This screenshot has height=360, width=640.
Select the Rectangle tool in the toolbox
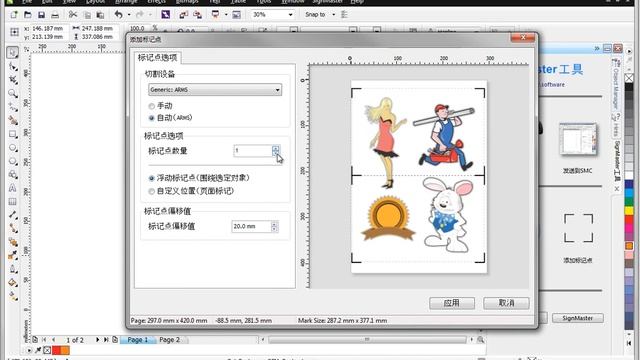[x=13, y=134]
